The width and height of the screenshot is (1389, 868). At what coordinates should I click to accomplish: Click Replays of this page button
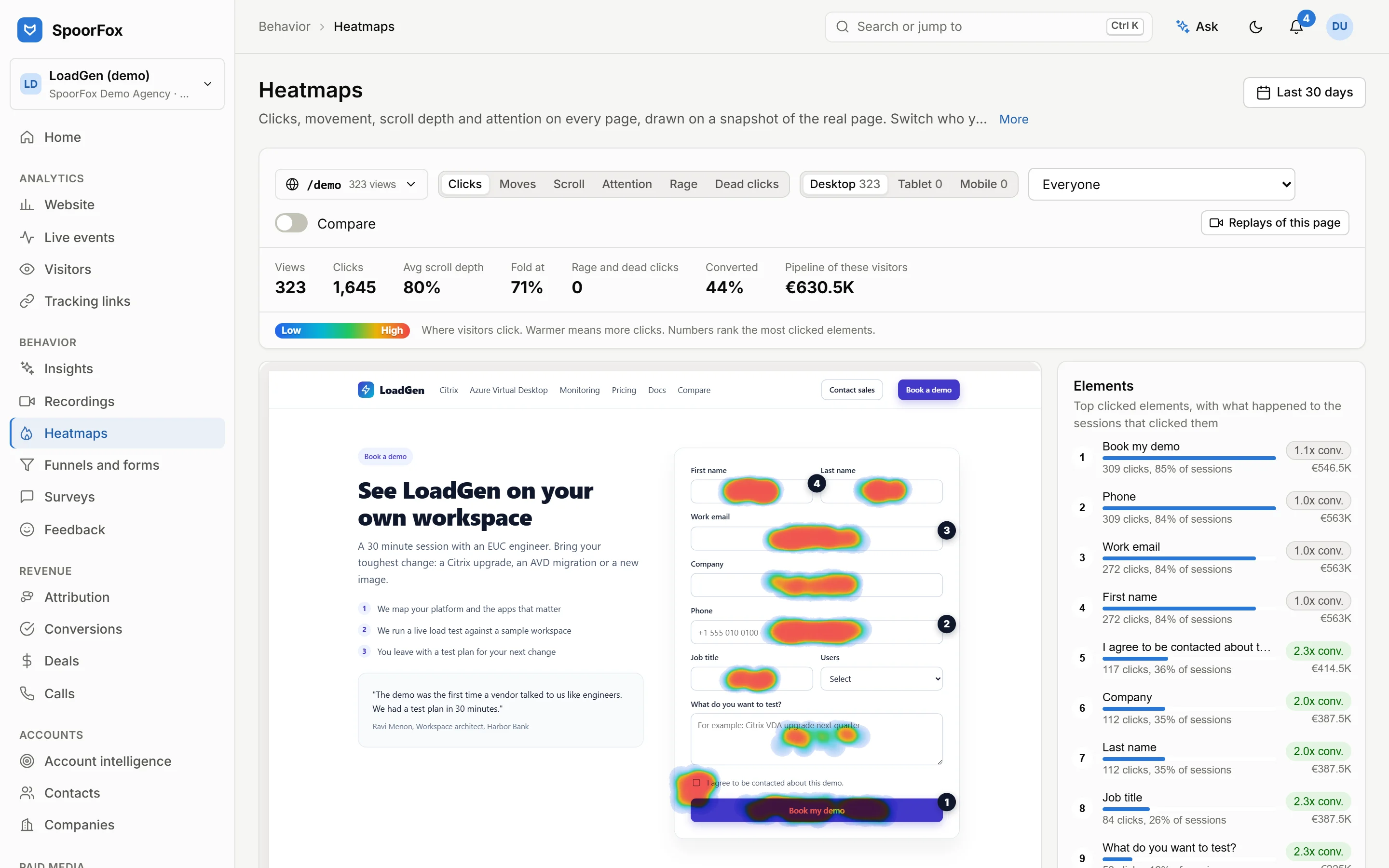pyautogui.click(x=1275, y=223)
